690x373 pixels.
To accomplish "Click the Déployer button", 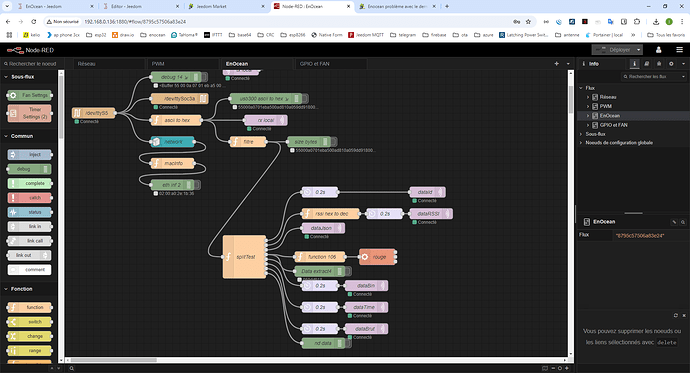I will click(x=613, y=50).
